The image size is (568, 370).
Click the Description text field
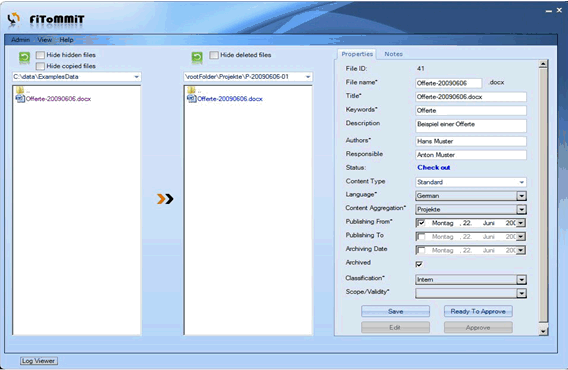tap(471, 126)
